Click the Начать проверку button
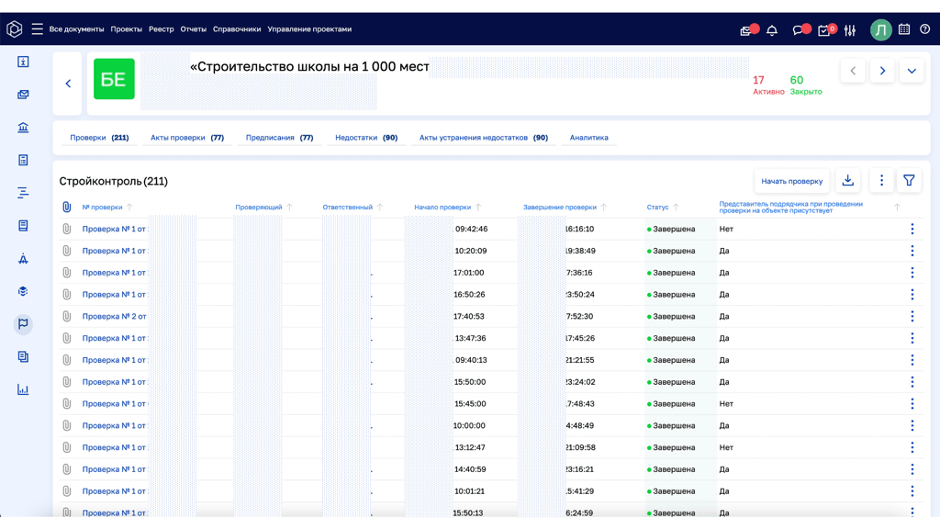The image size is (941, 529). click(x=791, y=181)
